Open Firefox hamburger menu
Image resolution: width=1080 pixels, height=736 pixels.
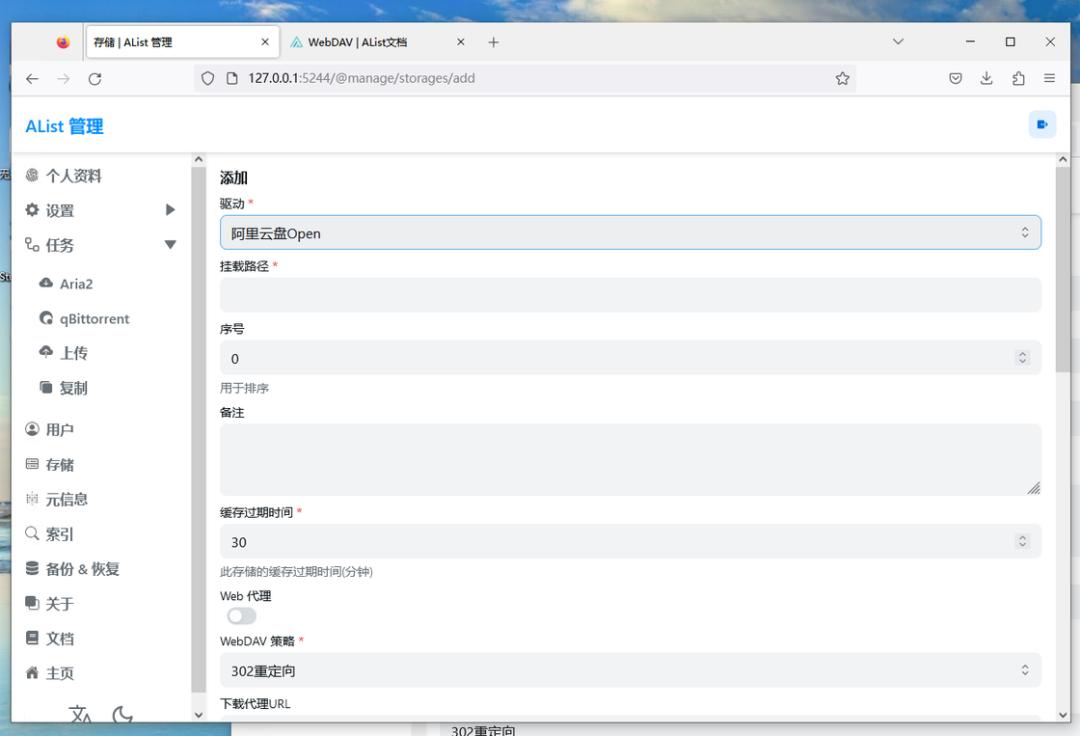coord(1049,78)
